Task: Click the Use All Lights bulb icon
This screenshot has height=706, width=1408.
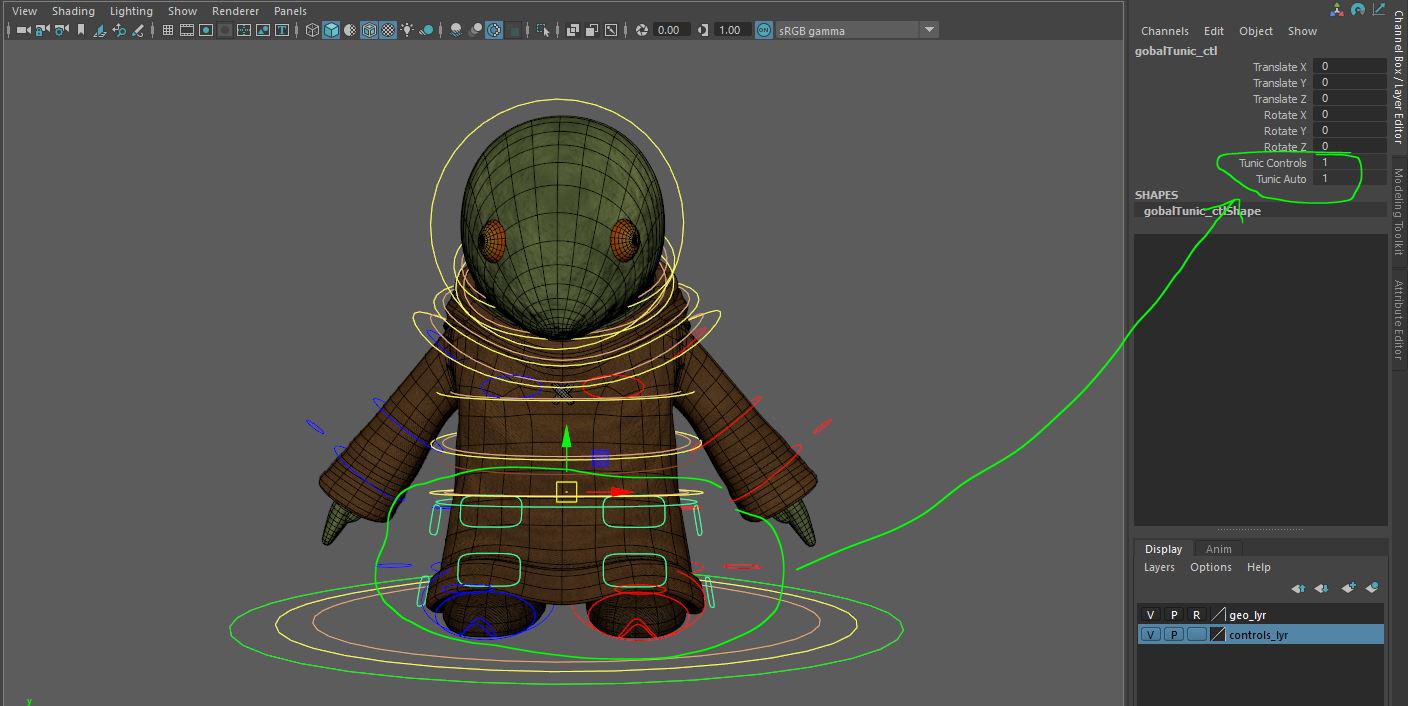Action: (x=407, y=30)
